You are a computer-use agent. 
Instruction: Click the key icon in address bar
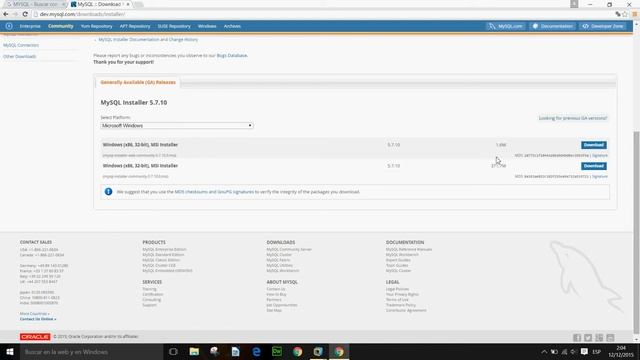tap(618, 14)
